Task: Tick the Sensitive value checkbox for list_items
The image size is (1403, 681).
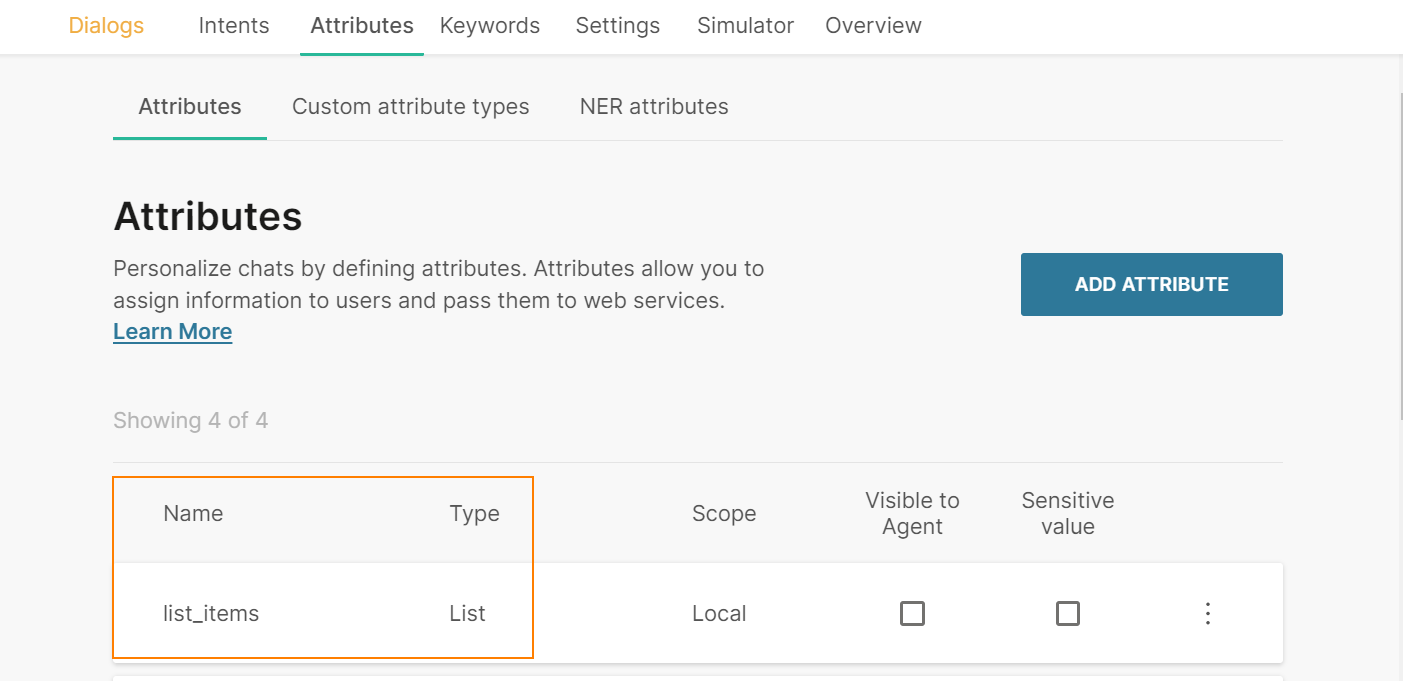Action: tap(1068, 613)
